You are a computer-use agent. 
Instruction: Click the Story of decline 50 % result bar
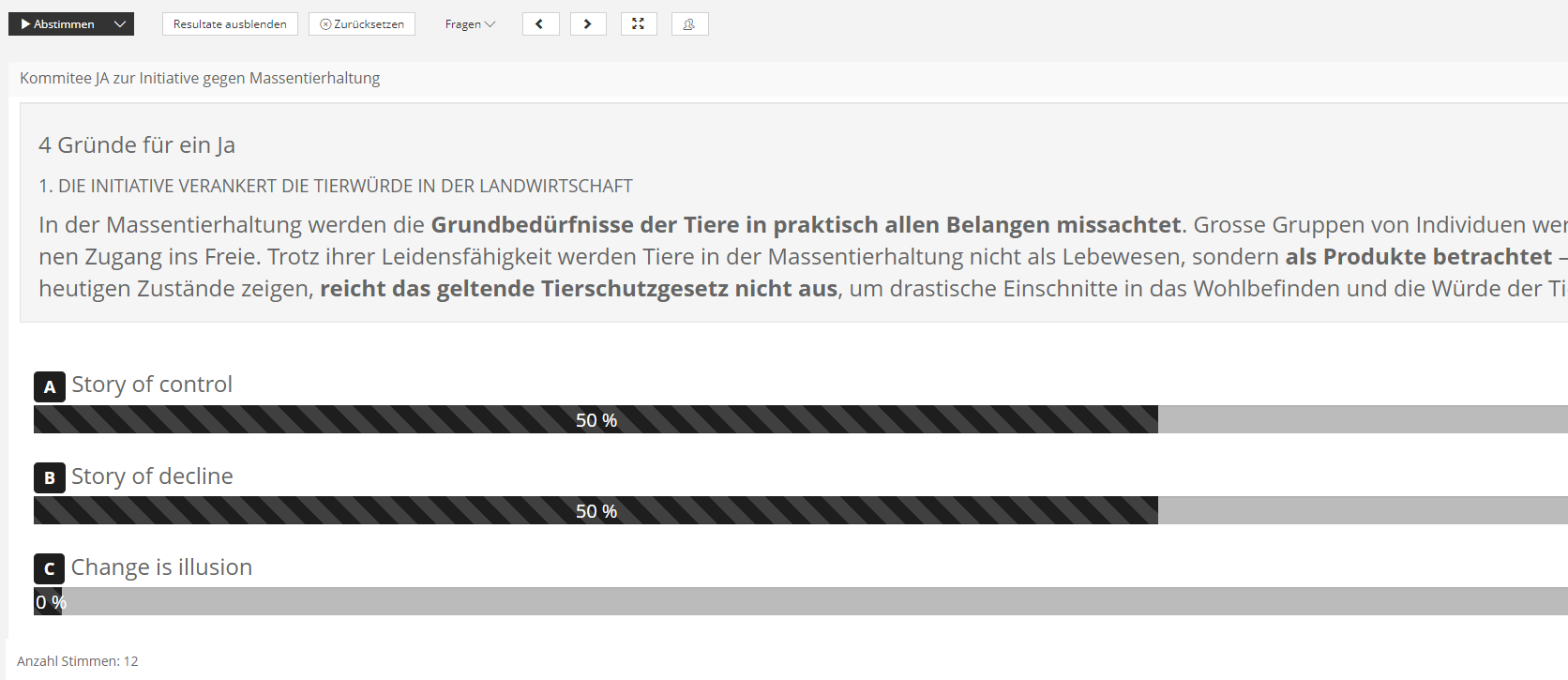tap(596, 511)
